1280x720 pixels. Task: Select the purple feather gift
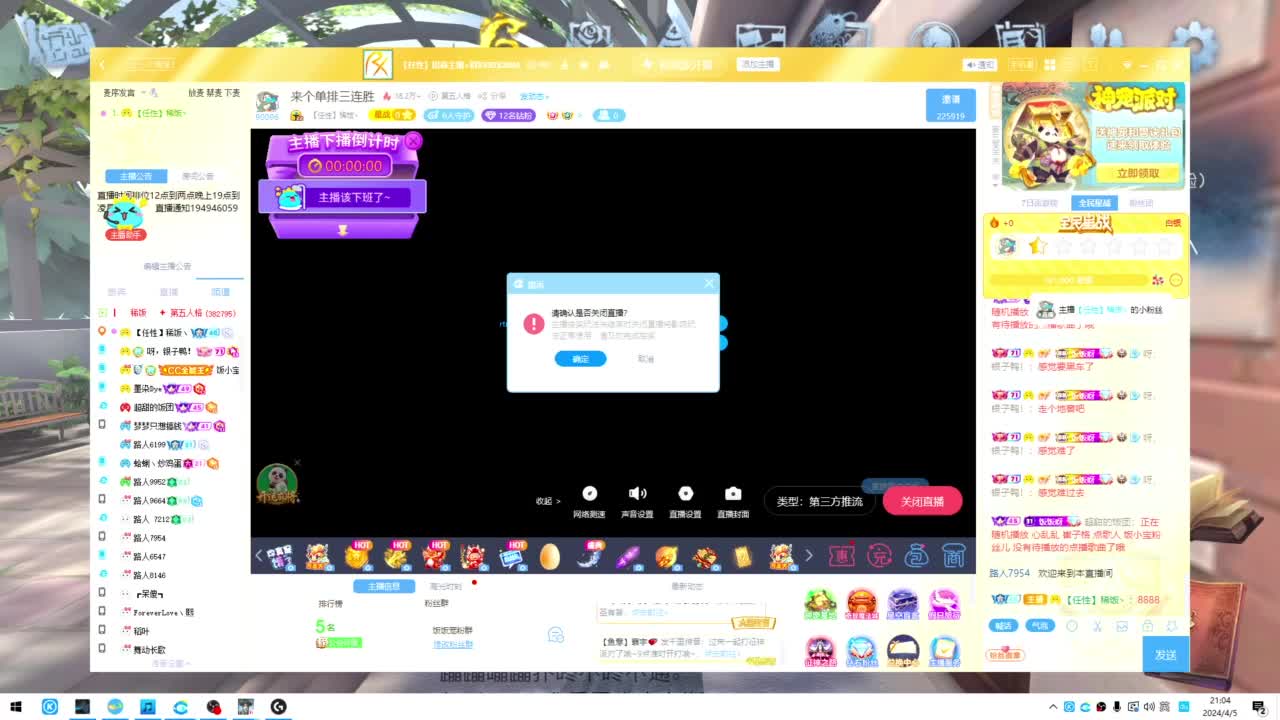coord(628,557)
